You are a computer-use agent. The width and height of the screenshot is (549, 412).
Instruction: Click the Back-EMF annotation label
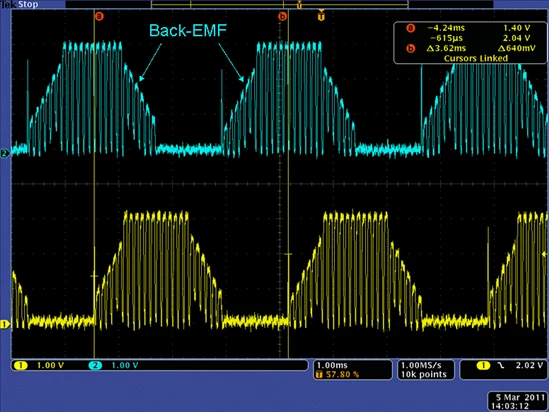pyautogui.click(x=188, y=30)
